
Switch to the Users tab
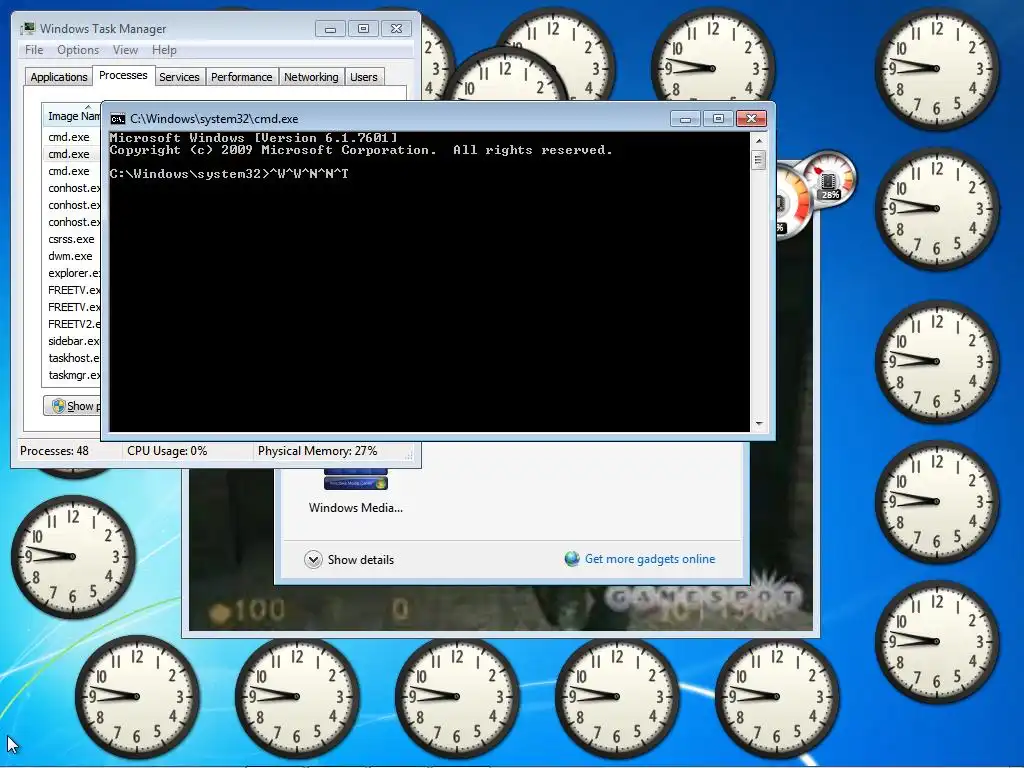[x=363, y=77]
